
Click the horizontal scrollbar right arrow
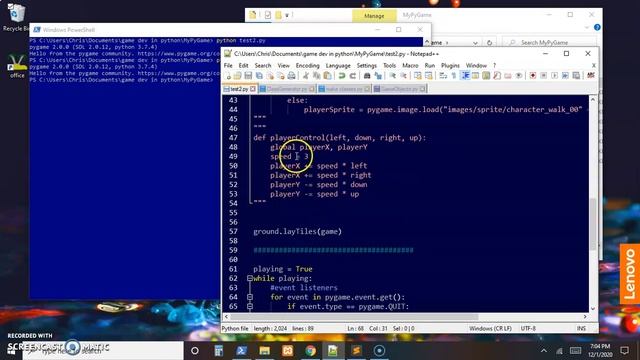click(x=585, y=317)
